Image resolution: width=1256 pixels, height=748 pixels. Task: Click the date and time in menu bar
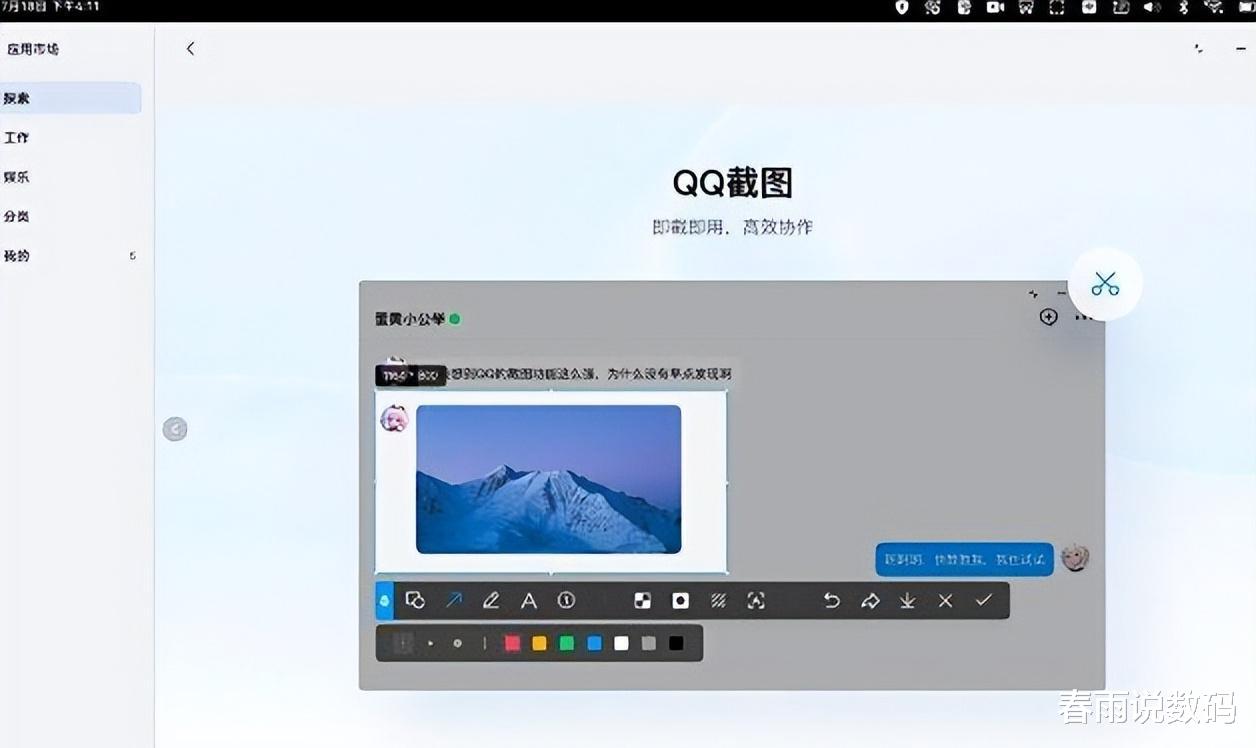click(50, 7)
